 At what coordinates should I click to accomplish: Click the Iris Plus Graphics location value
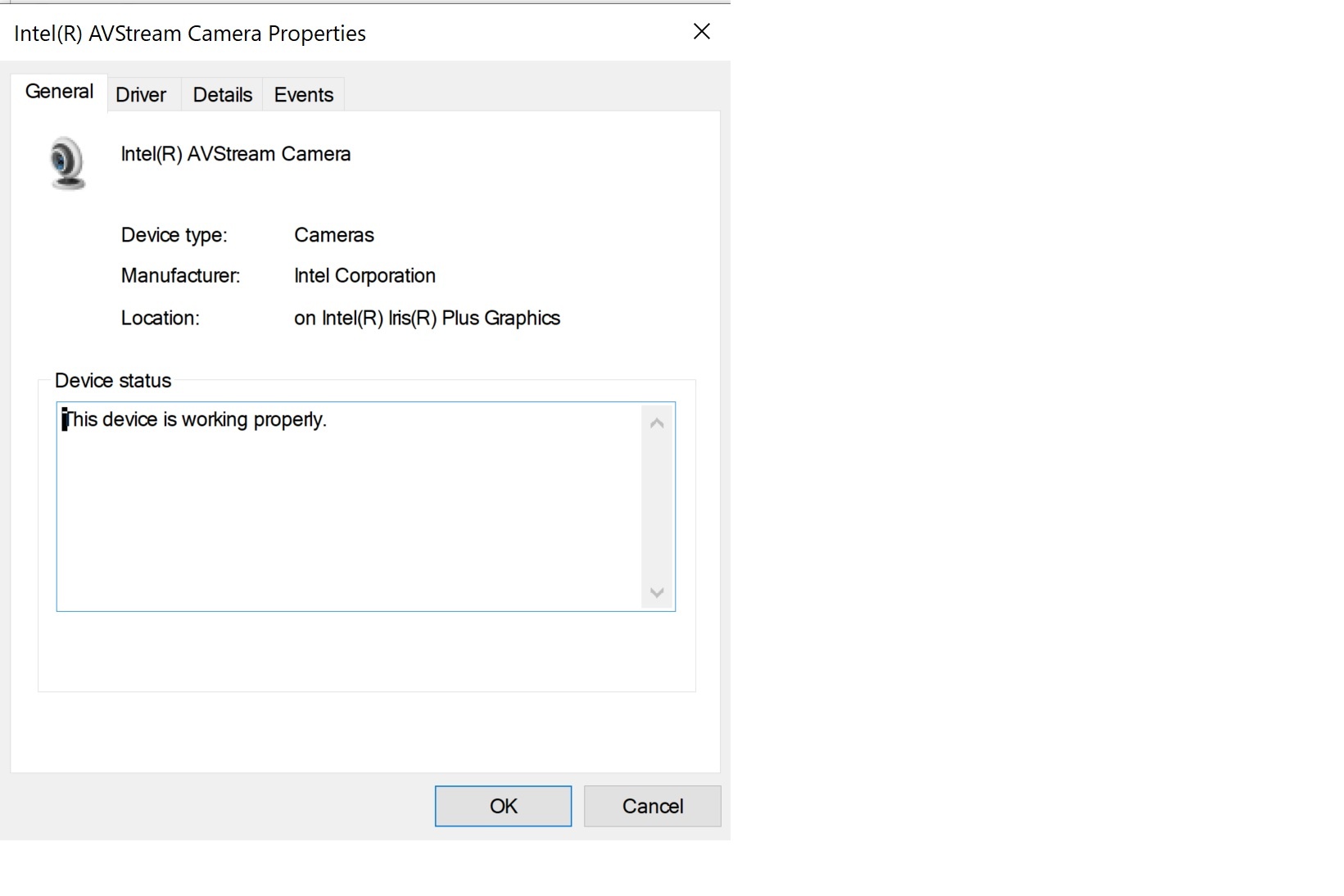click(x=428, y=318)
